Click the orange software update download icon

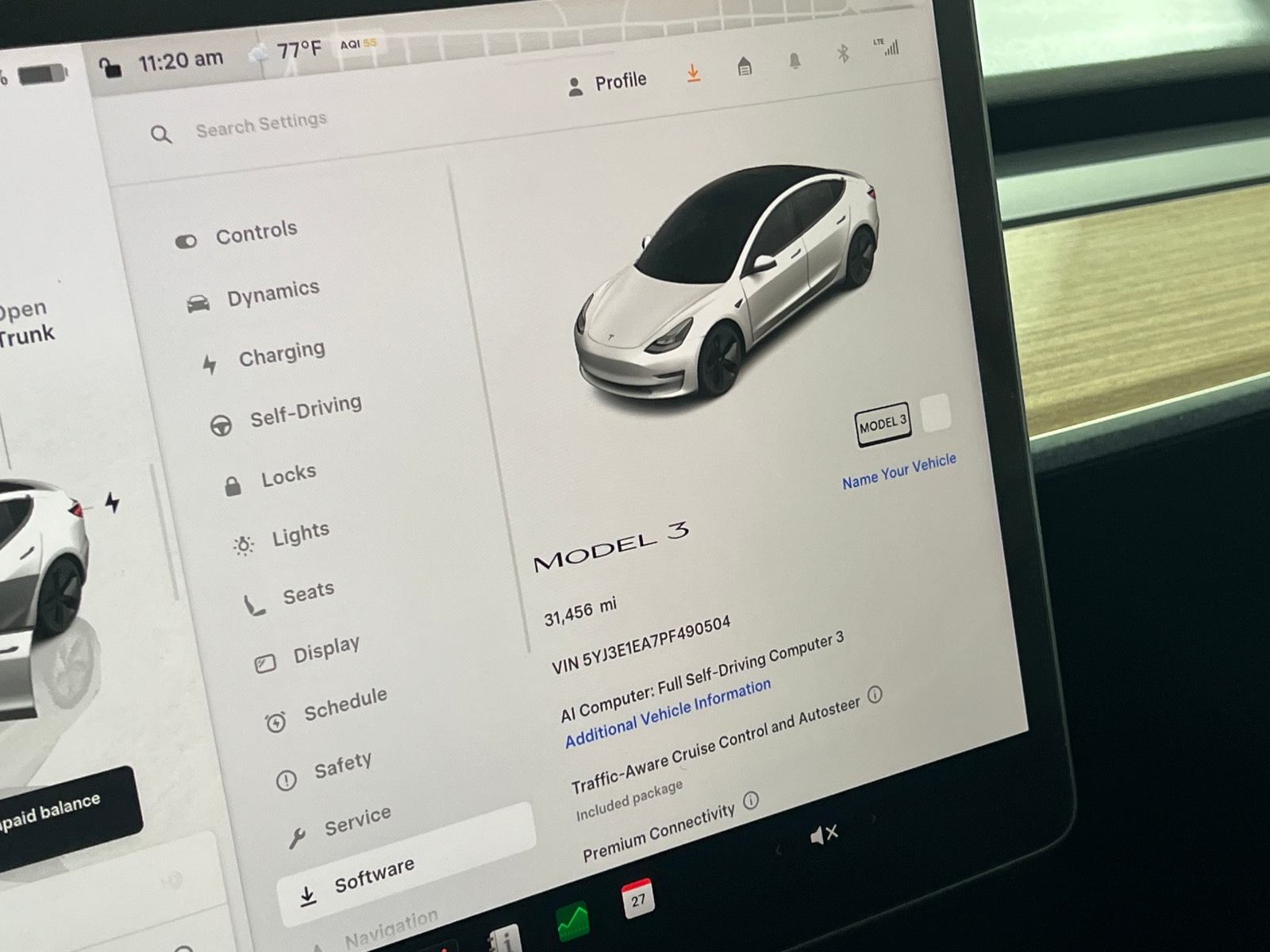[694, 74]
